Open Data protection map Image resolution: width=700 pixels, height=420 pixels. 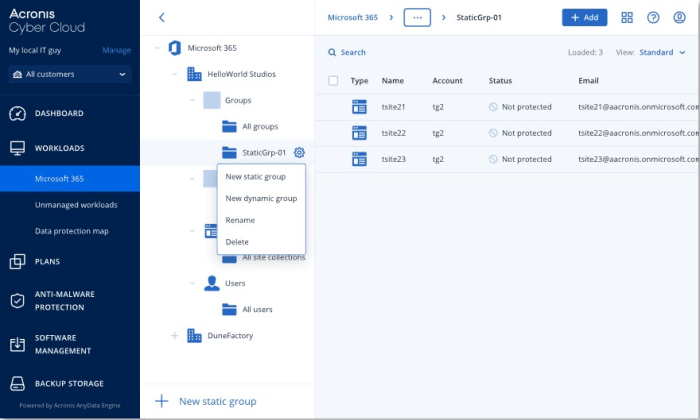(70, 231)
